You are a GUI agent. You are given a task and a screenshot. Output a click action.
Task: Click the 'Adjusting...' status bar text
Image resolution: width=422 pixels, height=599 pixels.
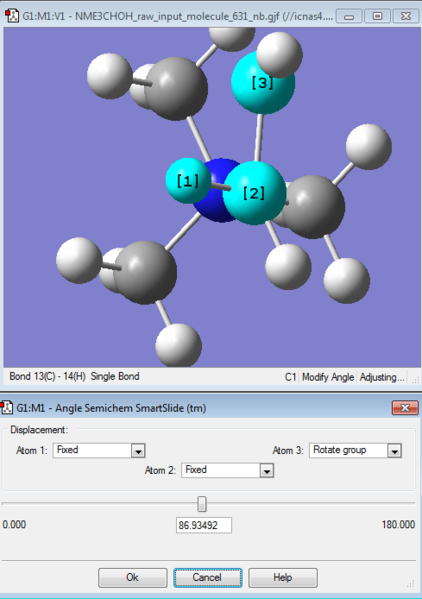382,377
